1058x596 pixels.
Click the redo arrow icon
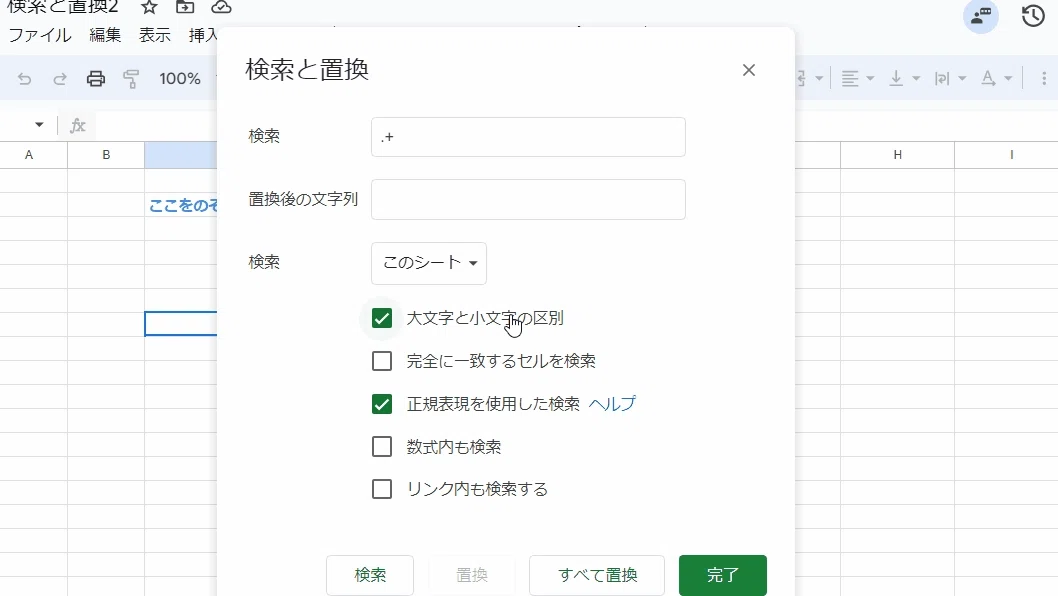tap(60, 79)
